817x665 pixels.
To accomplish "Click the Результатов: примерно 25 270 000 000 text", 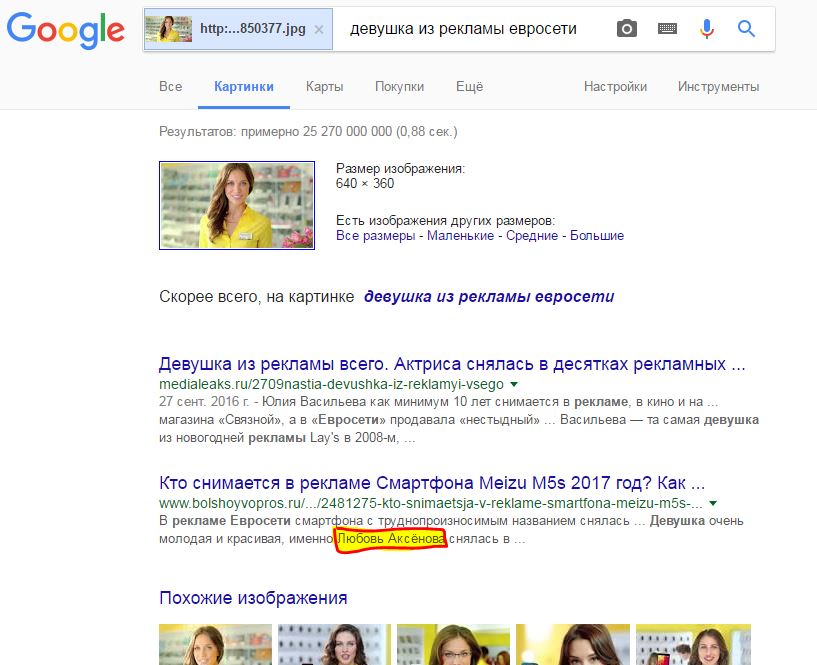I will pos(308,131).
